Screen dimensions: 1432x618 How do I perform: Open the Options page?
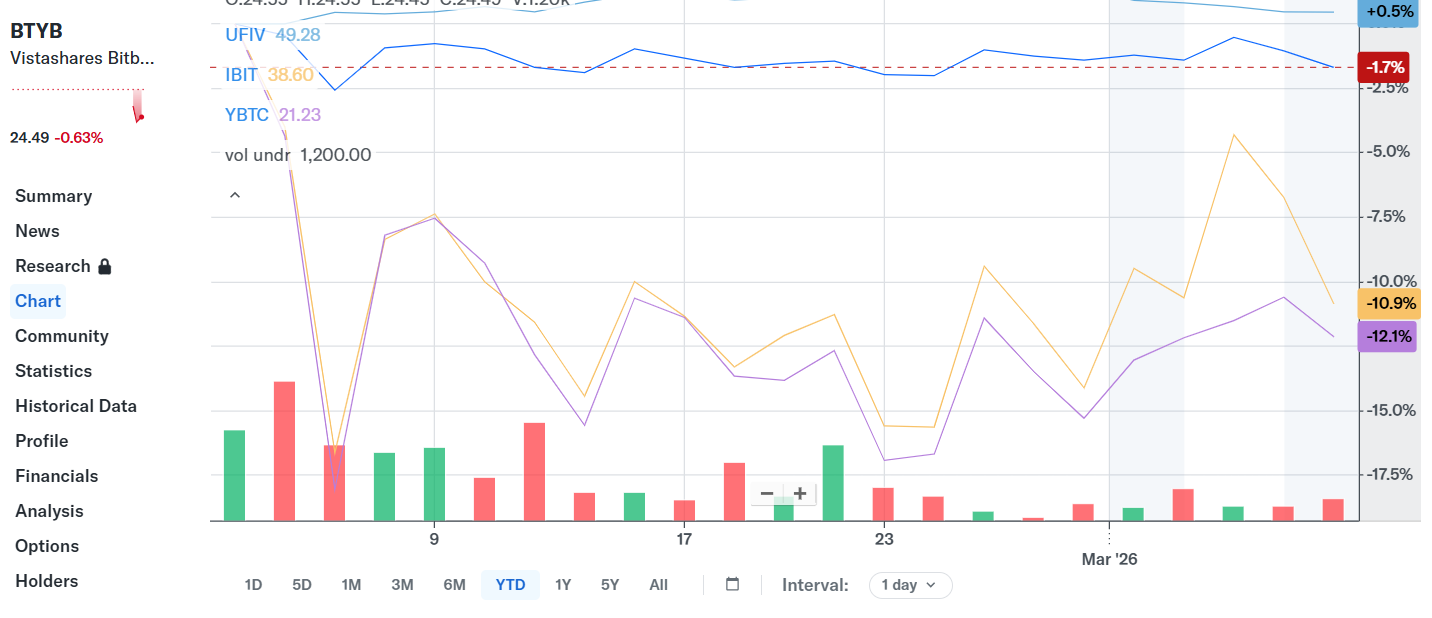point(47,546)
